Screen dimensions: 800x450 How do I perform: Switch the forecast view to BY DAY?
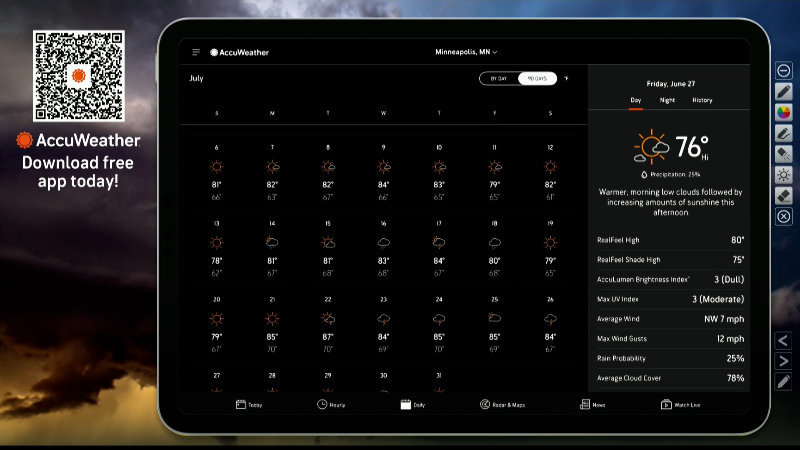tap(498, 79)
